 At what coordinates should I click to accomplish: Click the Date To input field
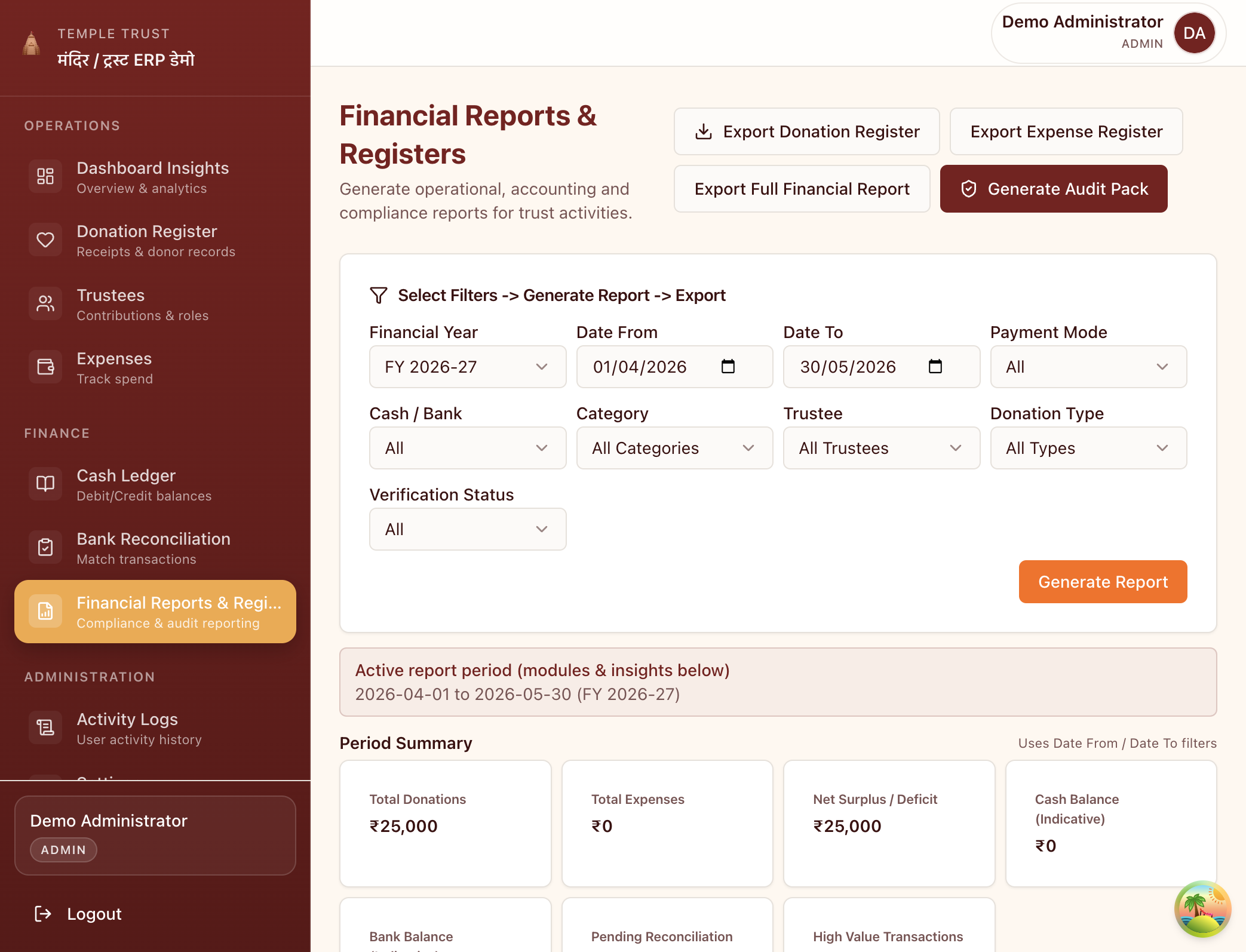[882, 367]
